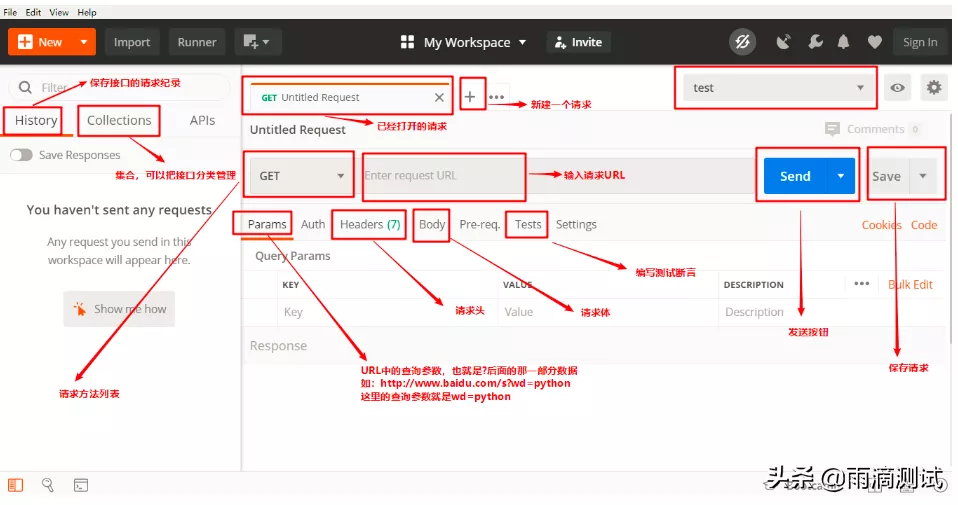Screen dimensions: 958x505
Task: Invite collaborators to workspace
Action: point(578,42)
